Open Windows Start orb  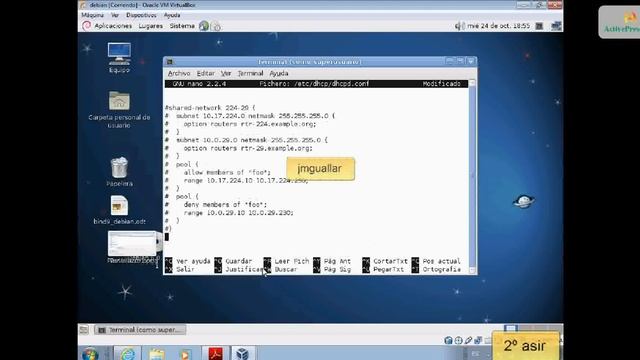tap(90, 353)
